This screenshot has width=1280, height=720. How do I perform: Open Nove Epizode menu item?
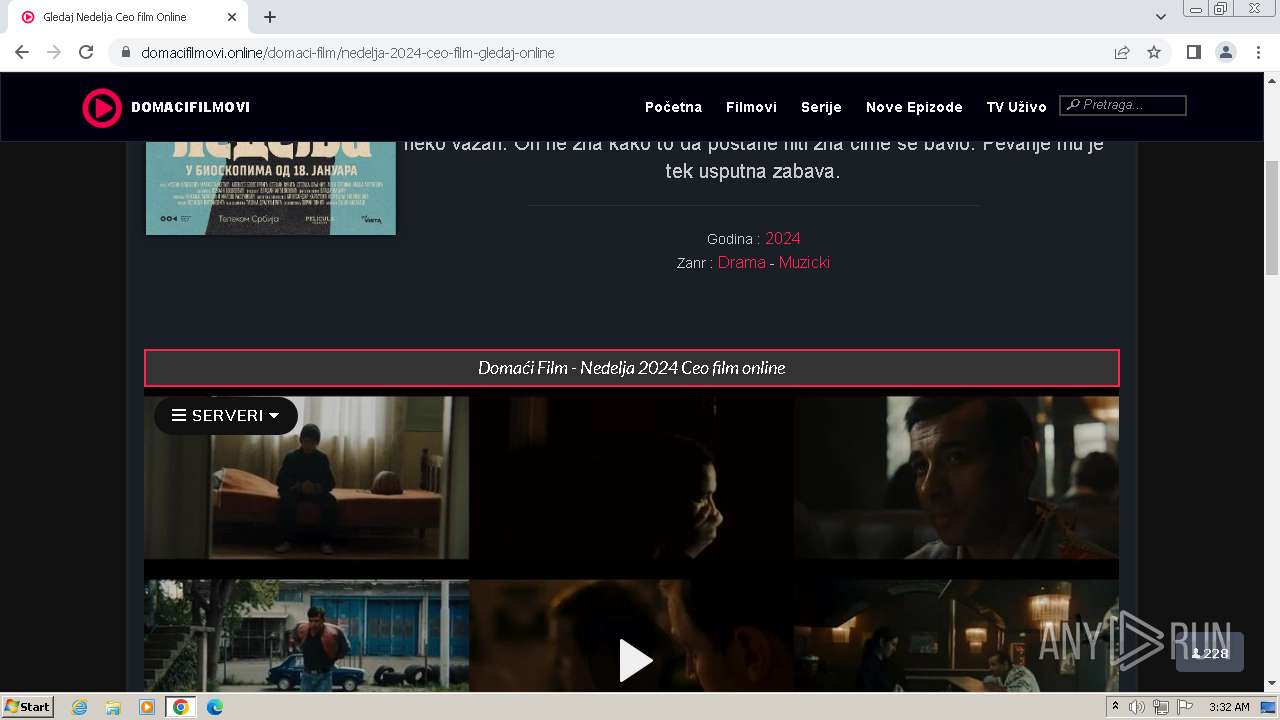click(x=914, y=107)
